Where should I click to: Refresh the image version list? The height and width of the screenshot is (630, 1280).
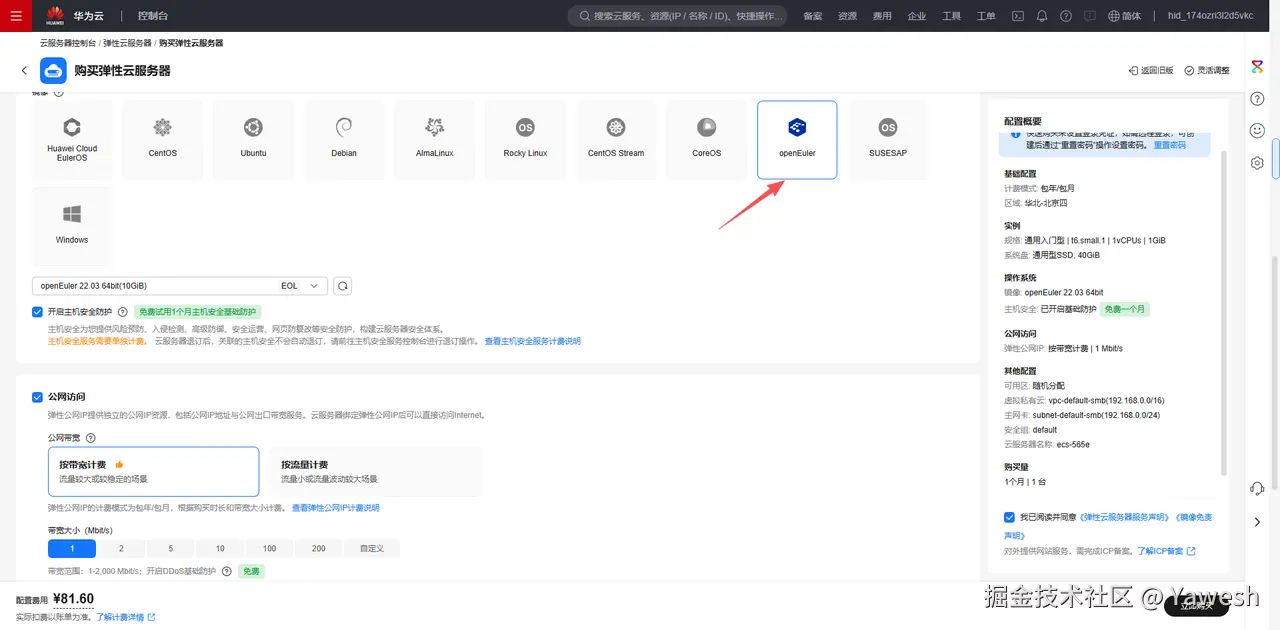coord(342,286)
